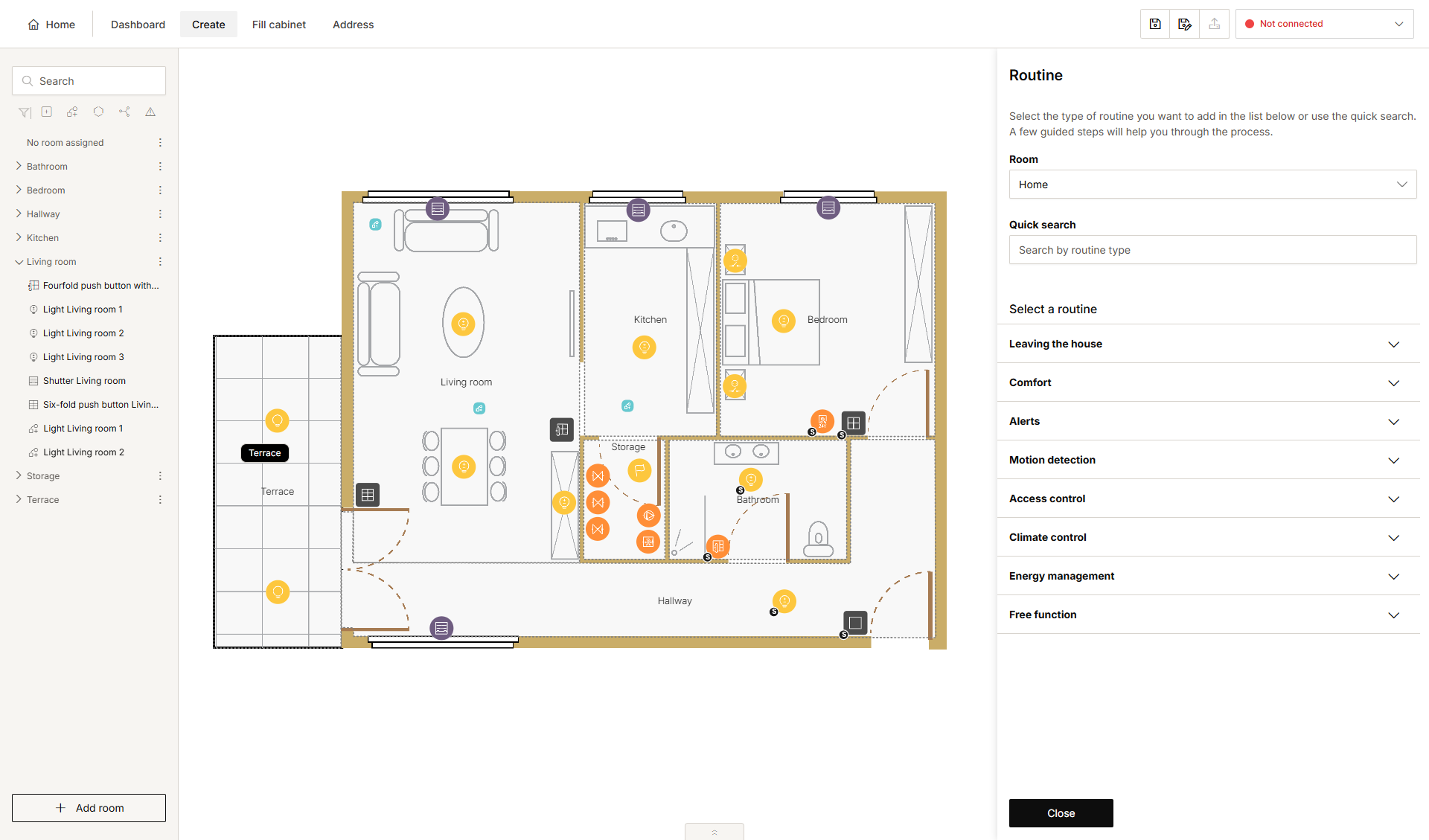Collapse the Living room tree node

[x=19, y=262]
